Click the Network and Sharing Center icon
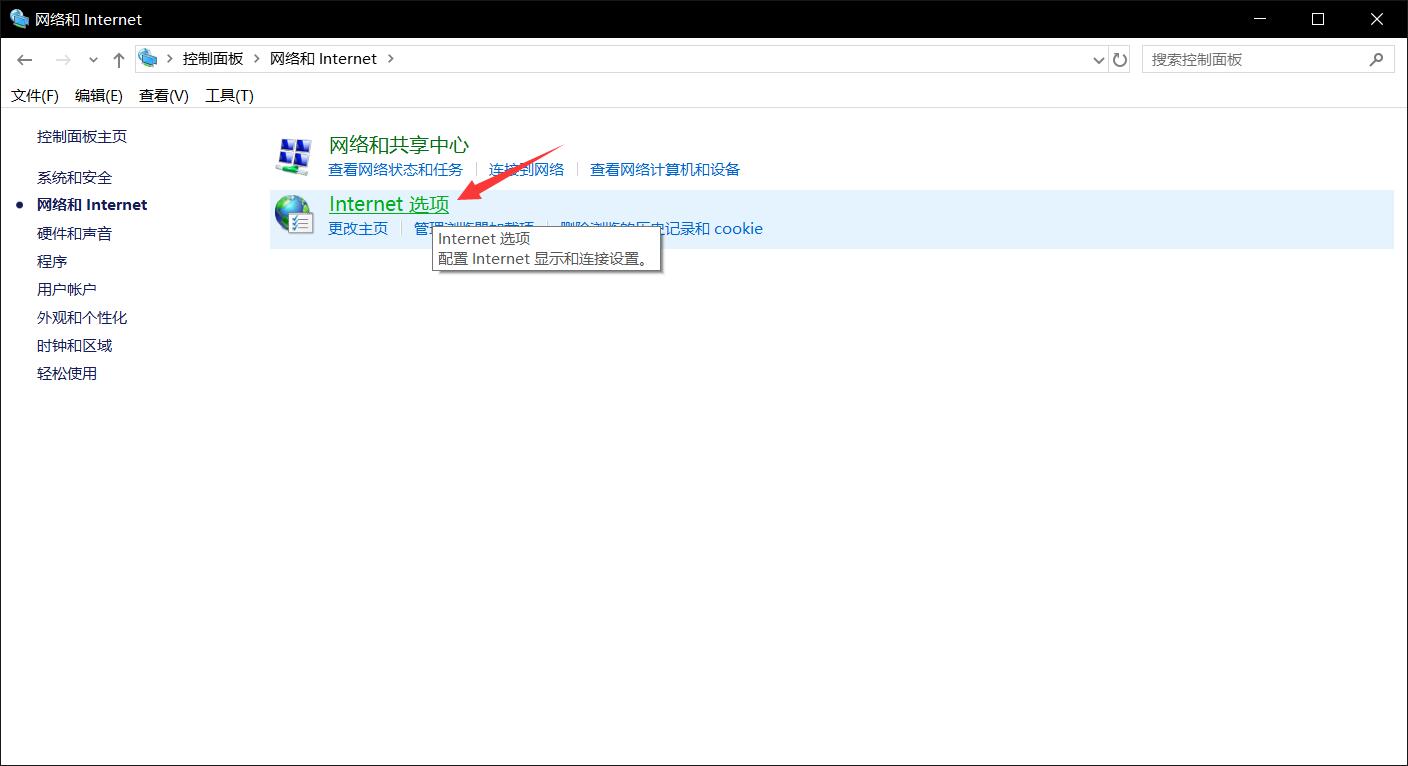This screenshot has height=766, width=1408. pyautogui.click(x=294, y=155)
